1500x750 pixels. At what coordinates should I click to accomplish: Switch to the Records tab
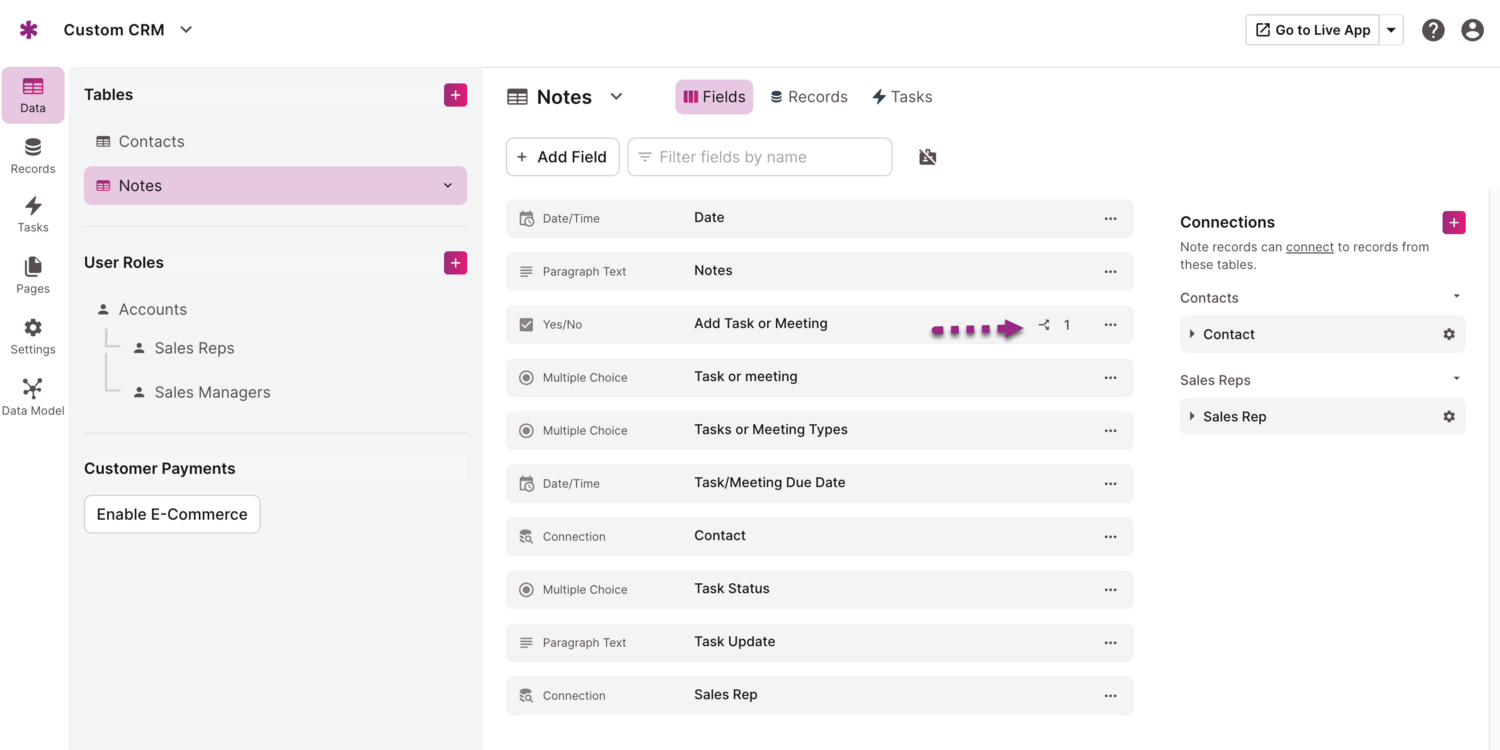809,97
